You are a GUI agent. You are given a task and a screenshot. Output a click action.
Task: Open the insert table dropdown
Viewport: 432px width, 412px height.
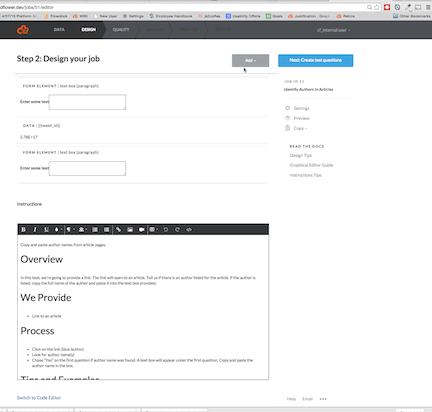pos(153,229)
